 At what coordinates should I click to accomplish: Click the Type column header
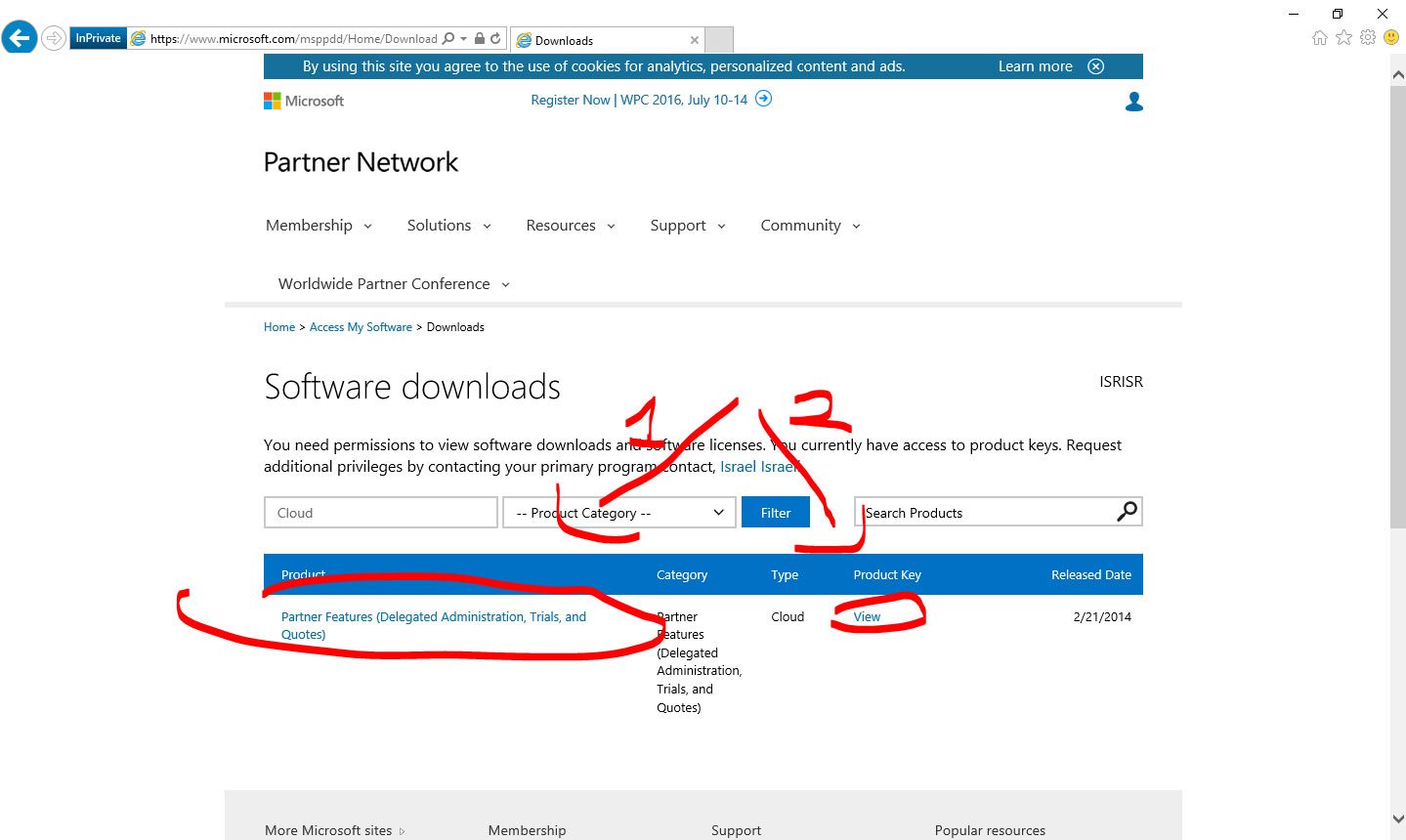click(785, 575)
